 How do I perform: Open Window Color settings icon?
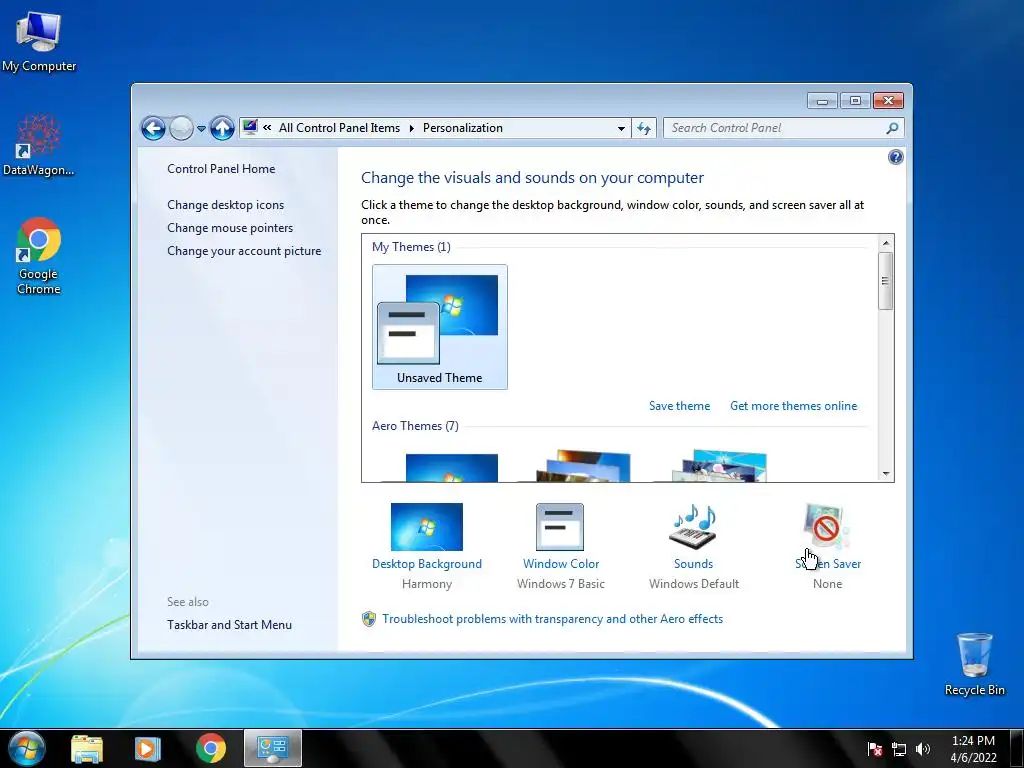click(560, 526)
